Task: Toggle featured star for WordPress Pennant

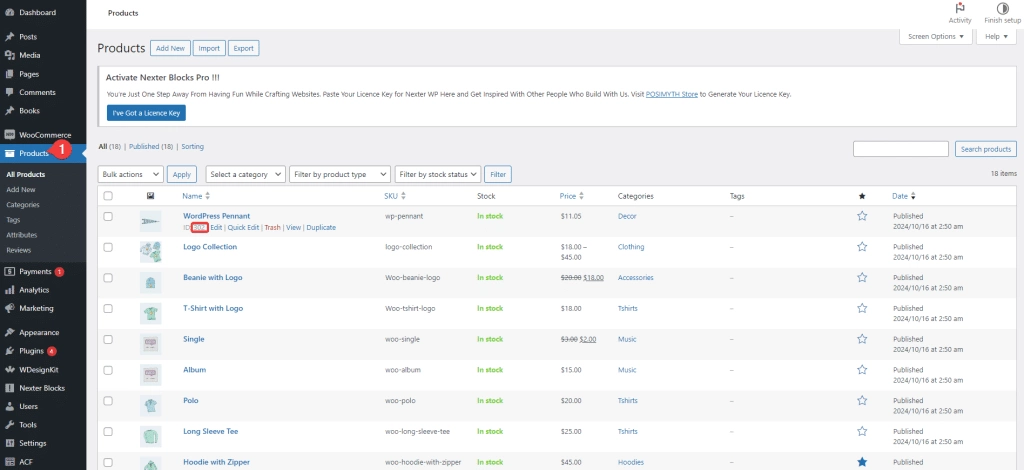Action: point(862,216)
